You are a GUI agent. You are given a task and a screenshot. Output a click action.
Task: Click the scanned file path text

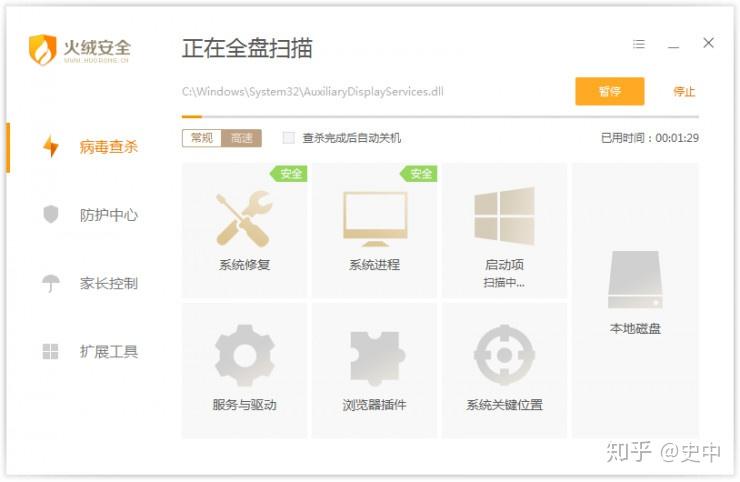pyautogui.click(x=312, y=92)
